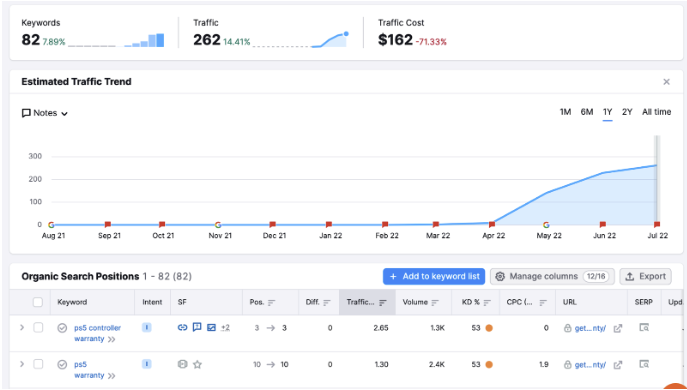Screen dimensions: 687x390
Task: Check the ps5 warranty row checkbox
Action: pos(38,364)
